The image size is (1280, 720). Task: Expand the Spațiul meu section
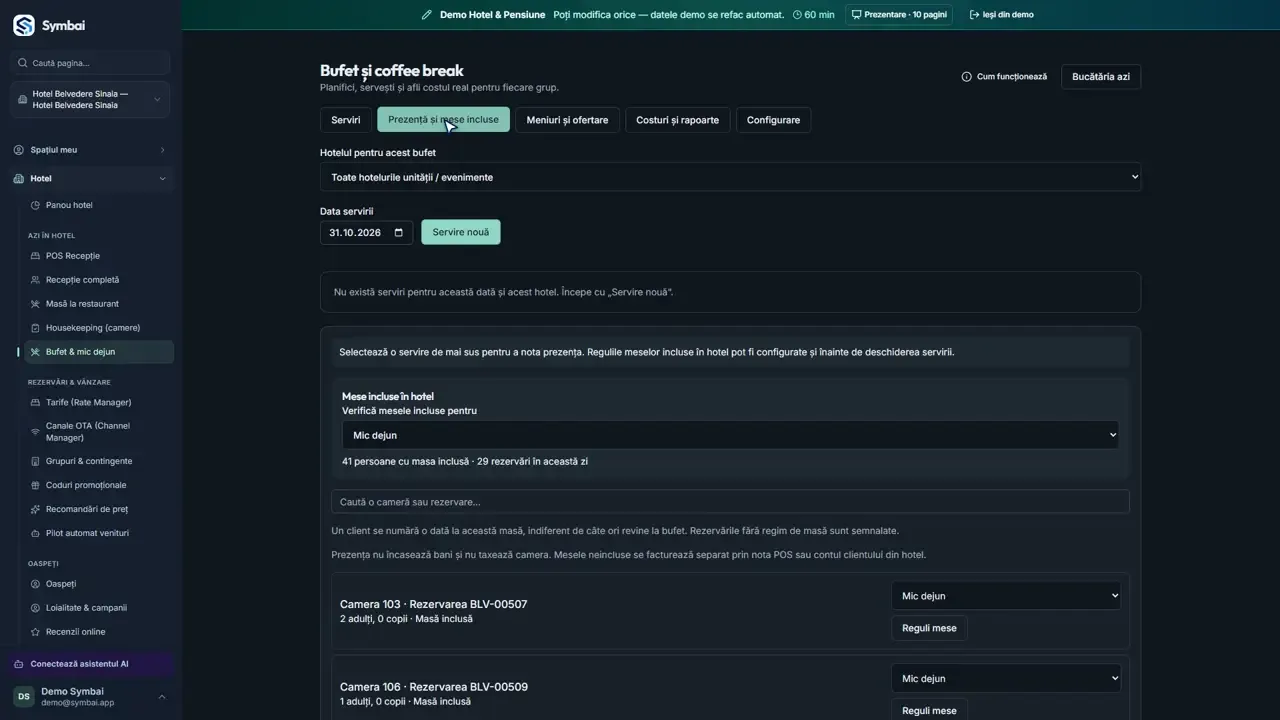[x=91, y=150]
